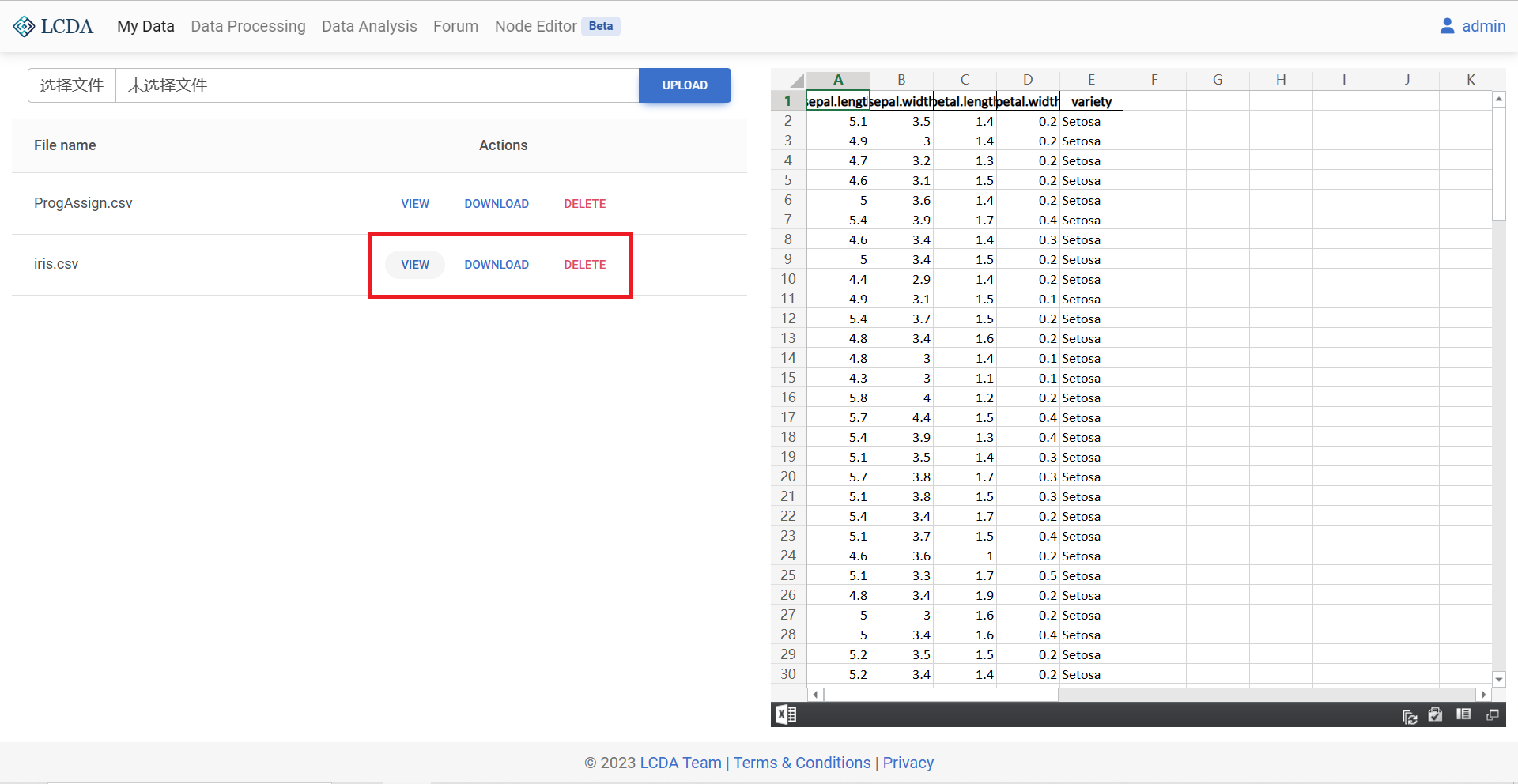This screenshot has height=784, width=1518.
Task: Click the clipboard checkmark icon in viewer footer
Action: tap(1436, 715)
